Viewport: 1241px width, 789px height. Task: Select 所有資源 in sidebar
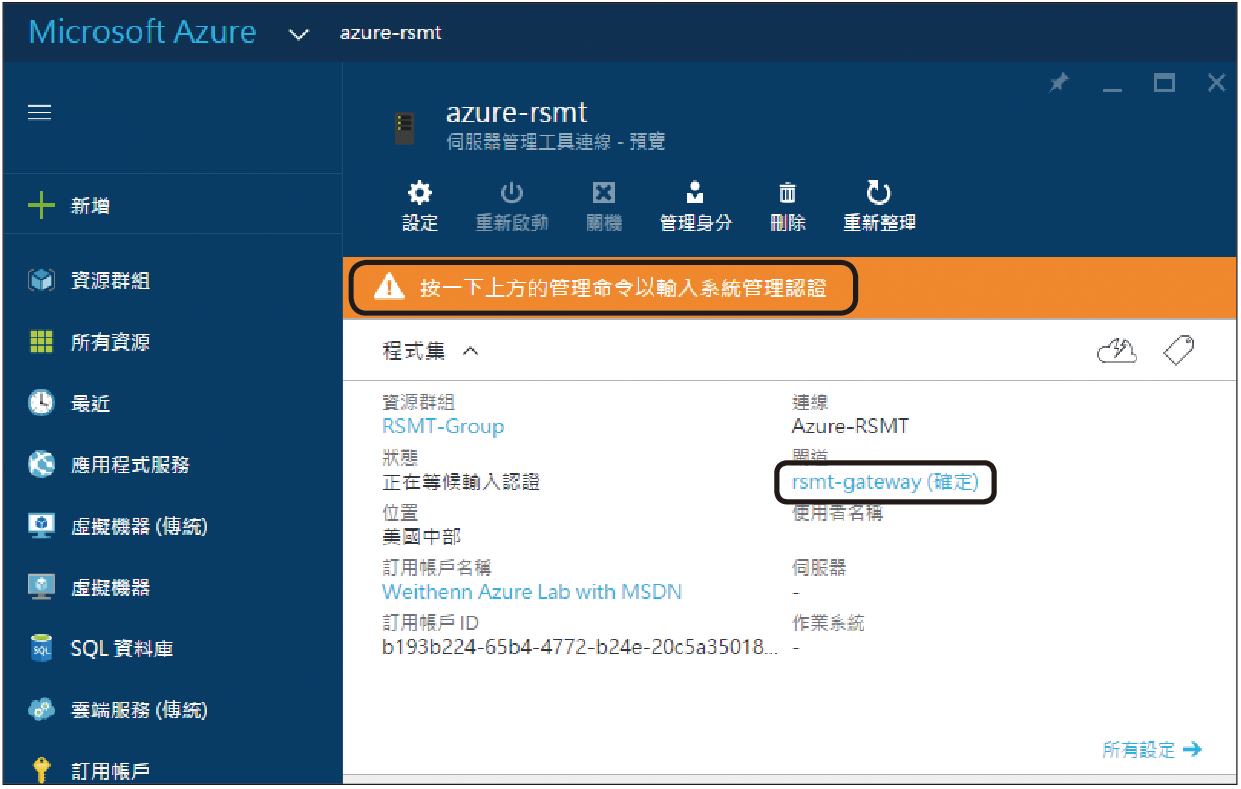[x=110, y=342]
